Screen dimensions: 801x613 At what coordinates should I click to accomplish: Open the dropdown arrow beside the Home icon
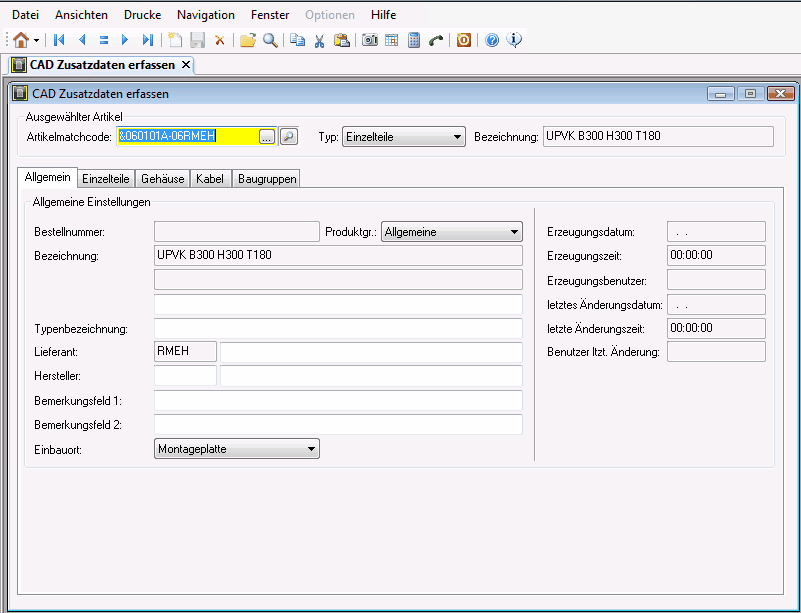point(36,40)
